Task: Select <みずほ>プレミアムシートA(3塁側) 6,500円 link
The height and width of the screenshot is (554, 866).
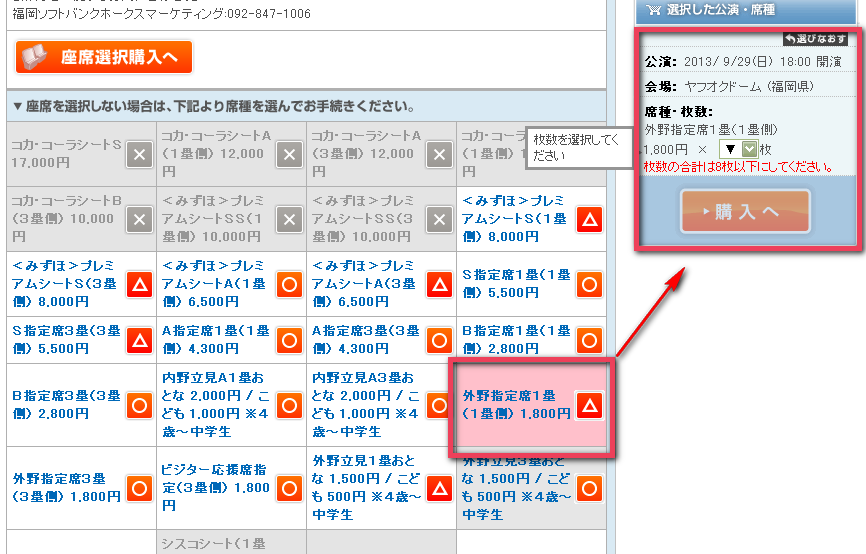Action: tap(364, 284)
